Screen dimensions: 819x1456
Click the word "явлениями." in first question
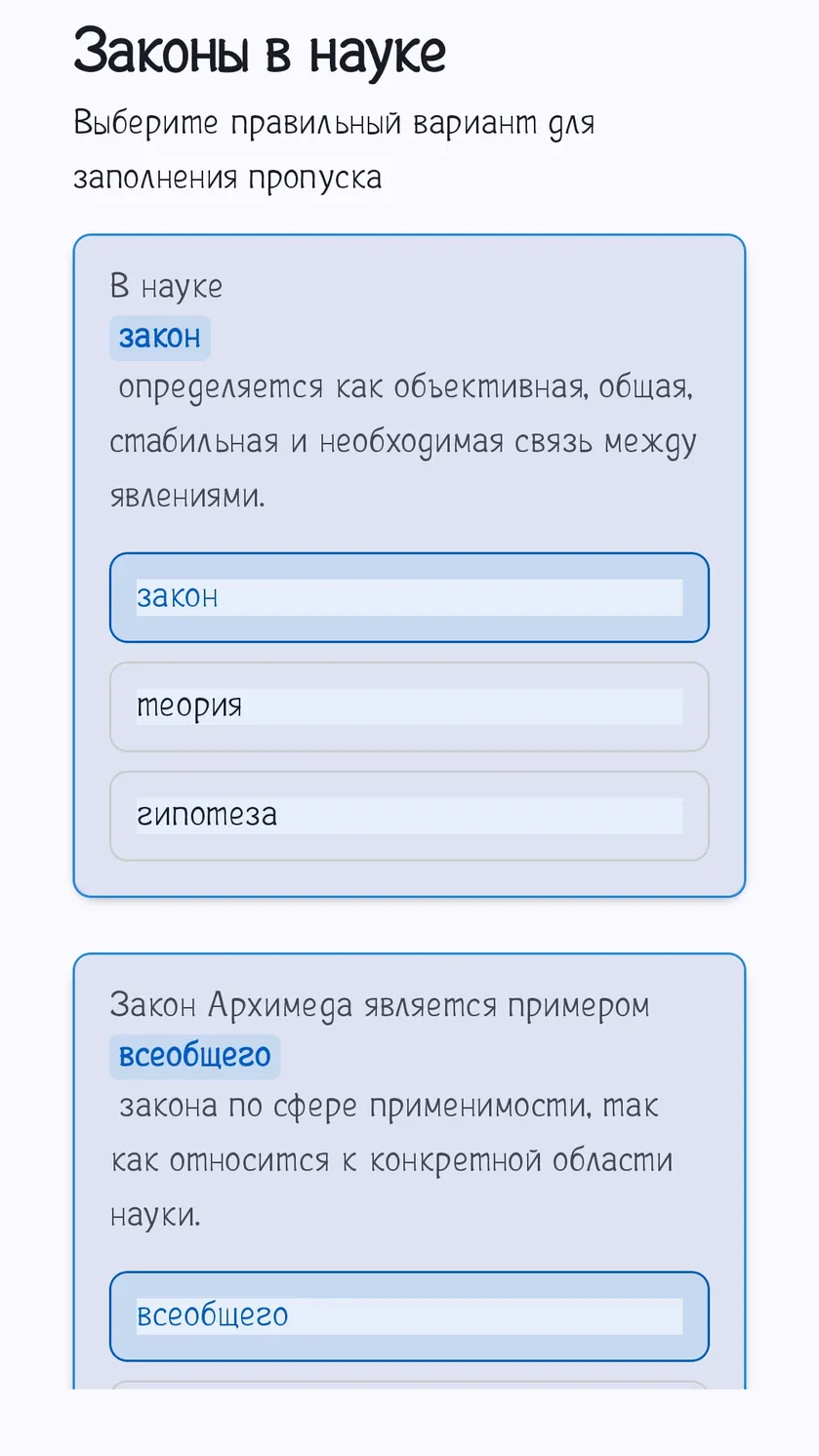point(187,496)
